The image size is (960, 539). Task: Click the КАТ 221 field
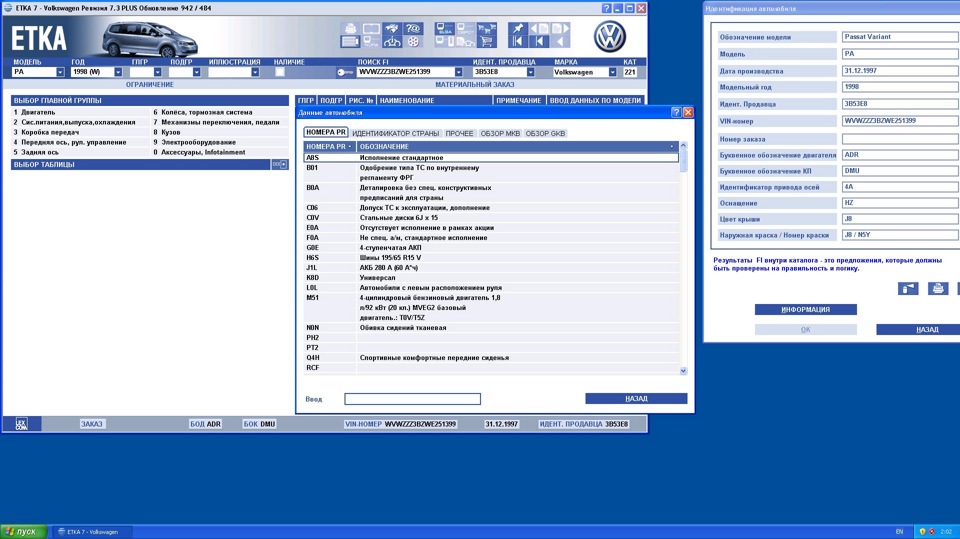(x=630, y=72)
